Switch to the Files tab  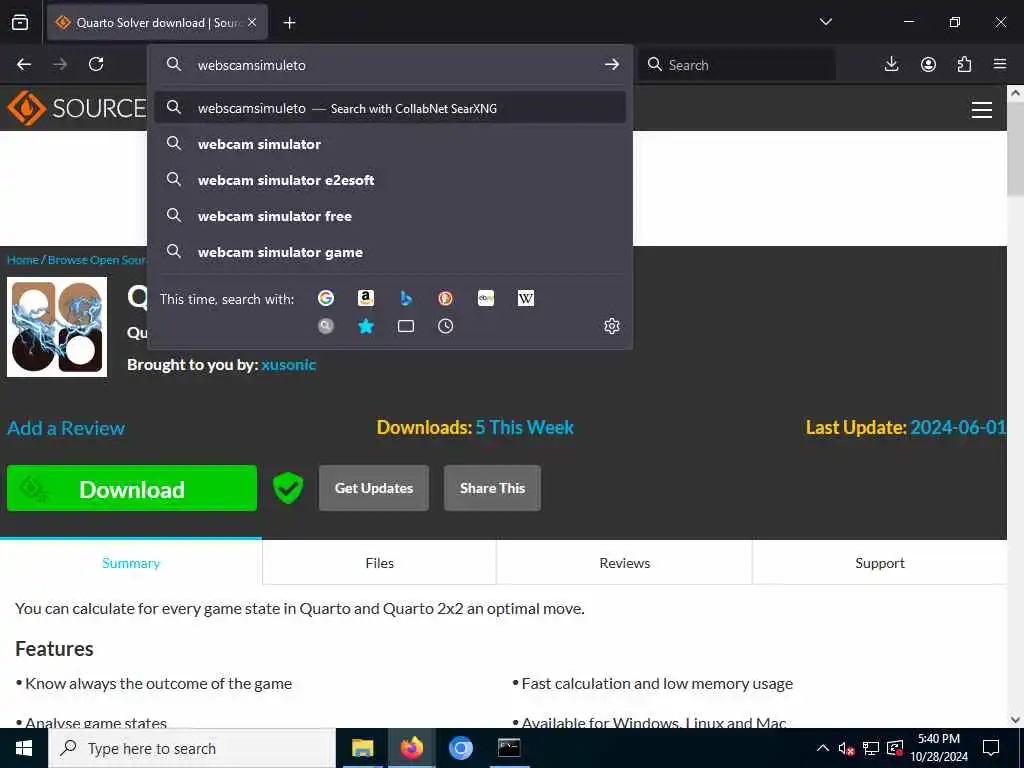click(x=379, y=563)
